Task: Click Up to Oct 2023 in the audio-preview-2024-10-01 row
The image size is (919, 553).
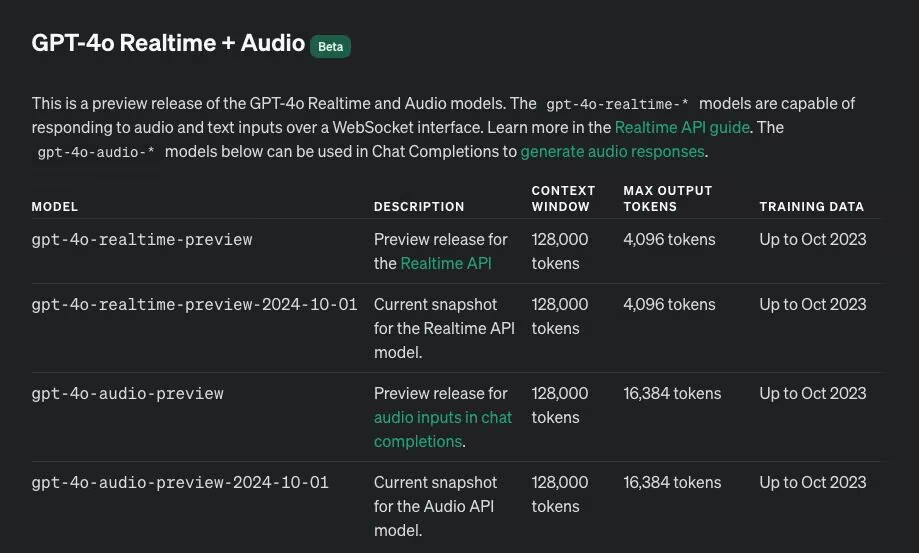Action: 813,483
